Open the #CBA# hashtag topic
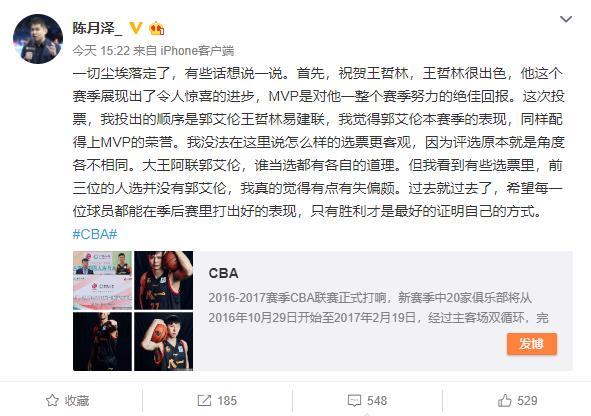 coord(95,234)
